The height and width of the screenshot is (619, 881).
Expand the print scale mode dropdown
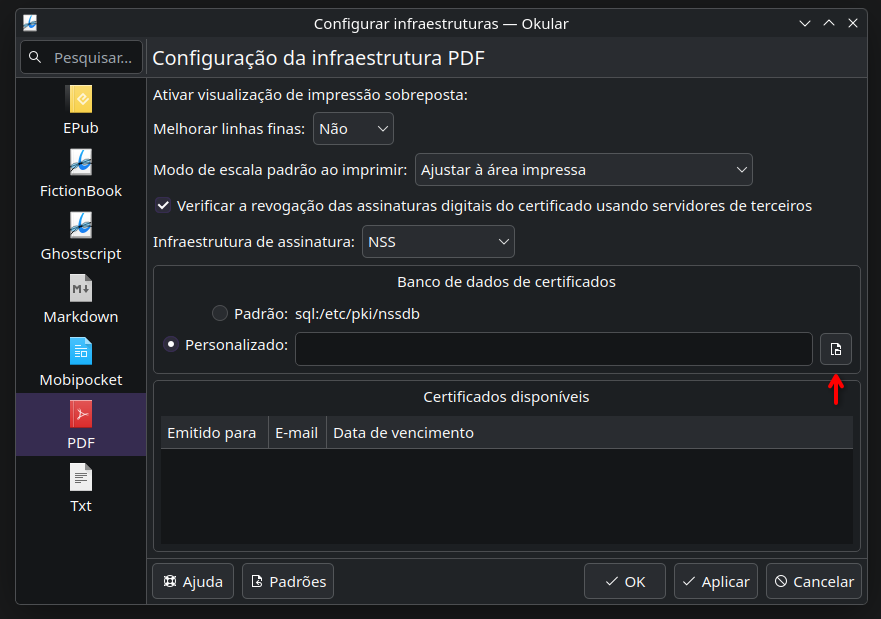click(583, 170)
